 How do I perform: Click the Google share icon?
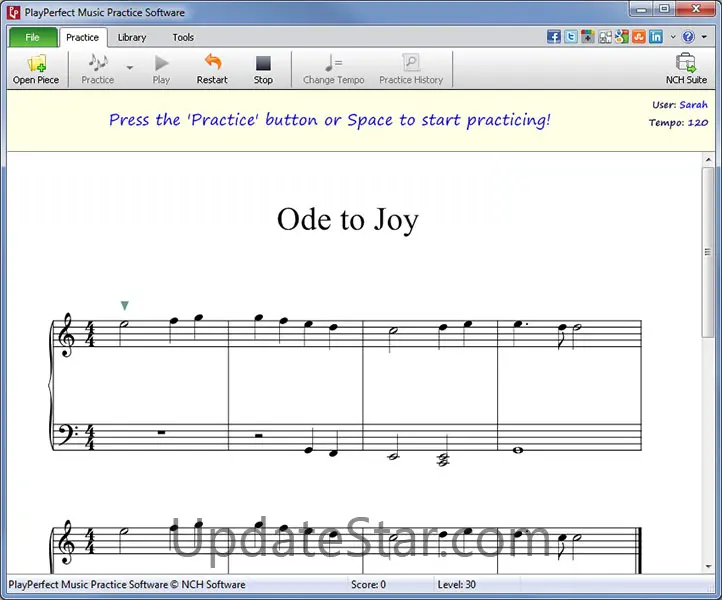tap(622, 37)
